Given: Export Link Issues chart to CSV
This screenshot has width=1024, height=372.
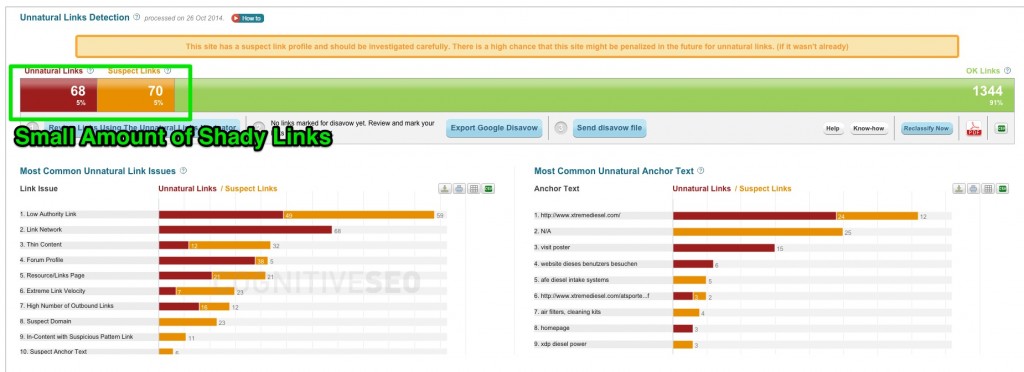Looking at the screenshot, I should pos(488,189).
